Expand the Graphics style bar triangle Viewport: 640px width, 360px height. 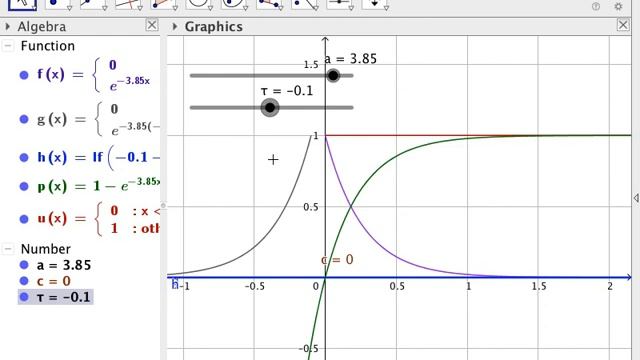click(x=175, y=27)
